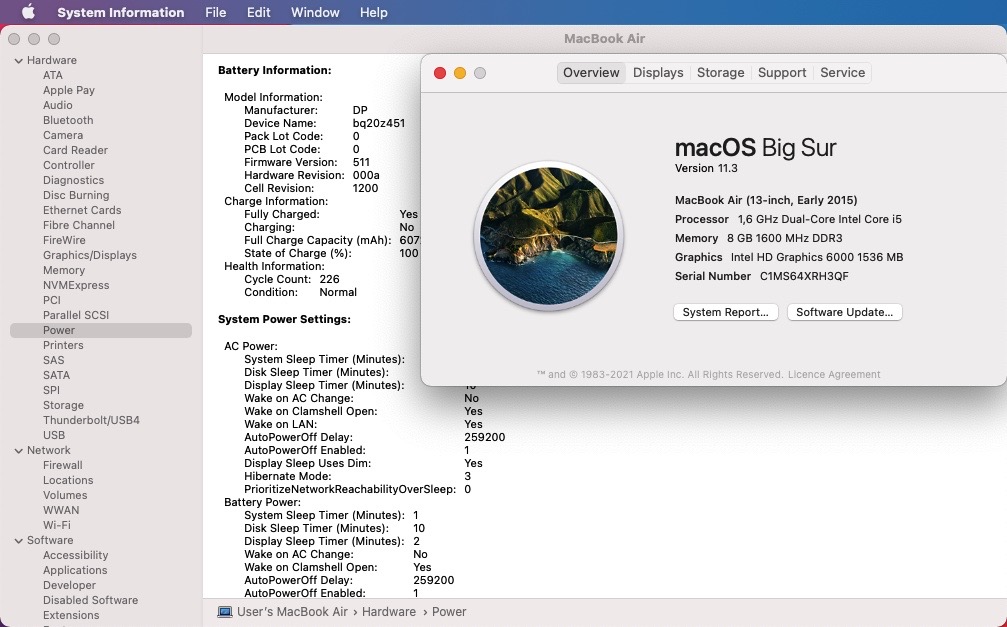The height and width of the screenshot is (627, 1007).
Task: Click the serial number C1MS64XRH3QF
Action: [x=804, y=276]
